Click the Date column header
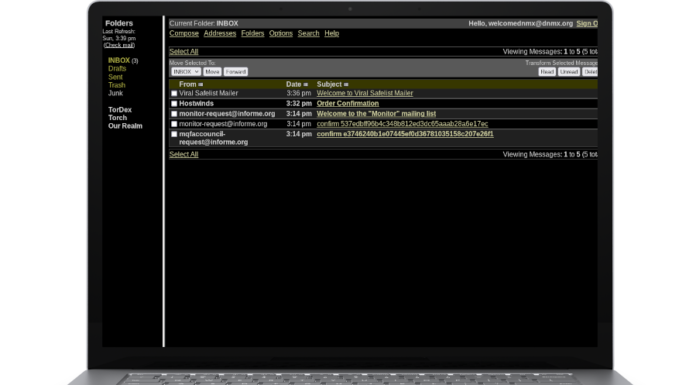 pyautogui.click(x=293, y=84)
